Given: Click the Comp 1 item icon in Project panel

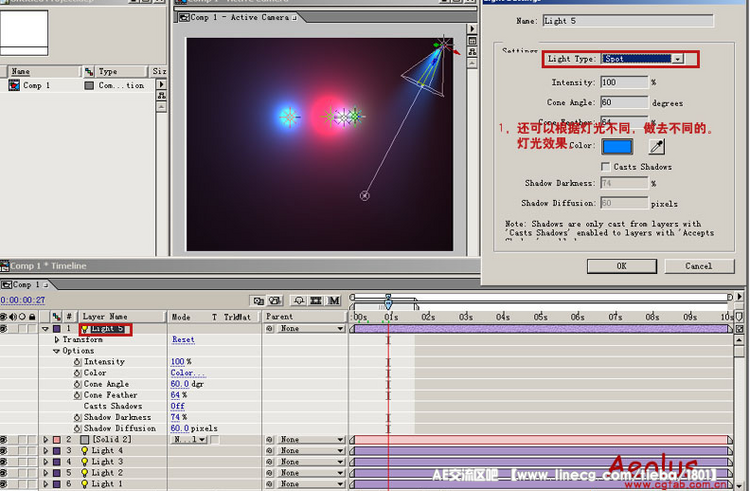Looking at the screenshot, I should (x=14, y=86).
